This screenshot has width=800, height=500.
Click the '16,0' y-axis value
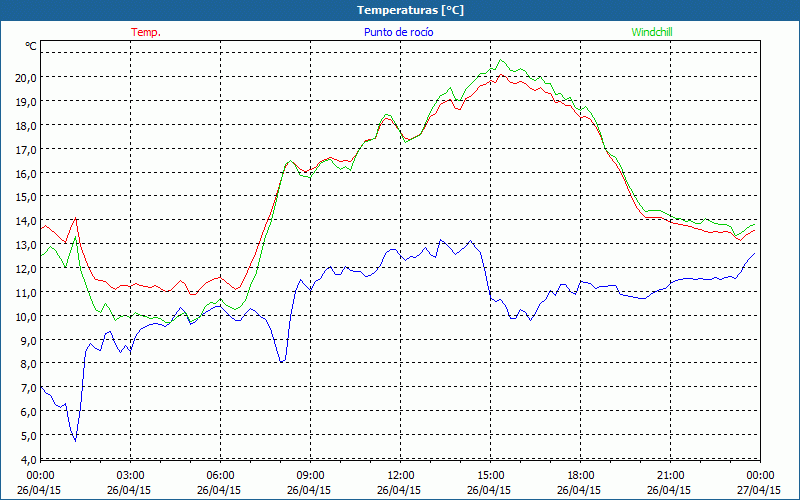tap(26, 173)
